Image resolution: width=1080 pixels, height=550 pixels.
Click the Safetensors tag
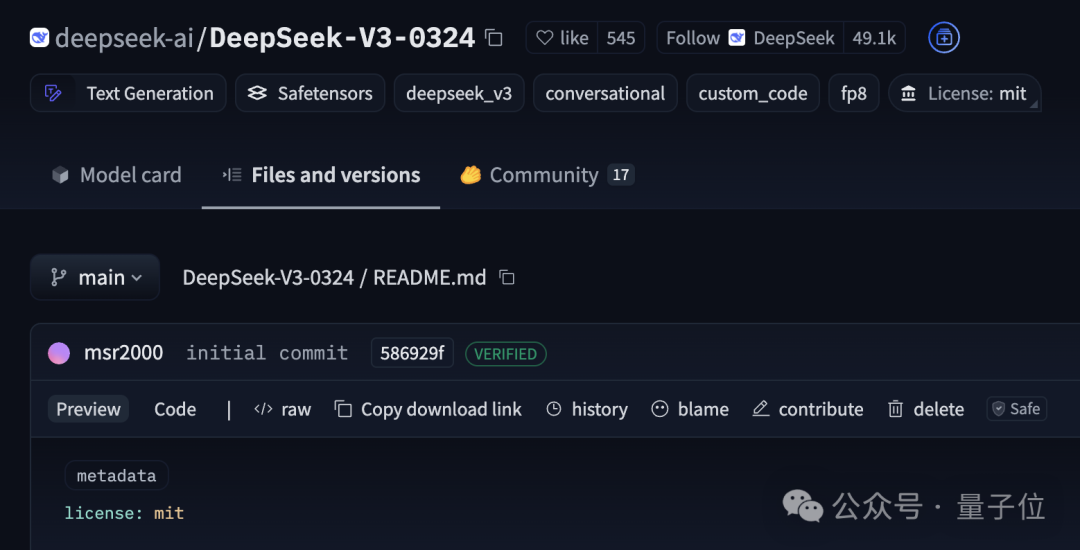[x=310, y=93]
